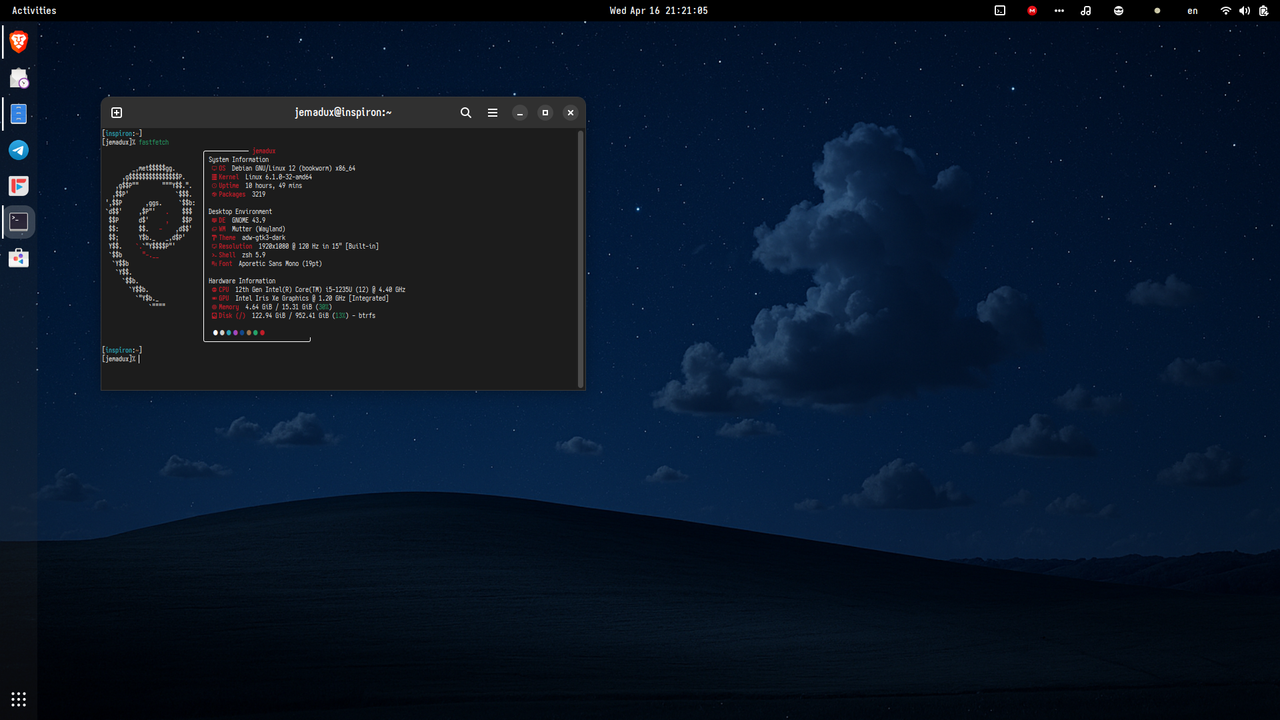Open Telegram from the dock

[19, 150]
